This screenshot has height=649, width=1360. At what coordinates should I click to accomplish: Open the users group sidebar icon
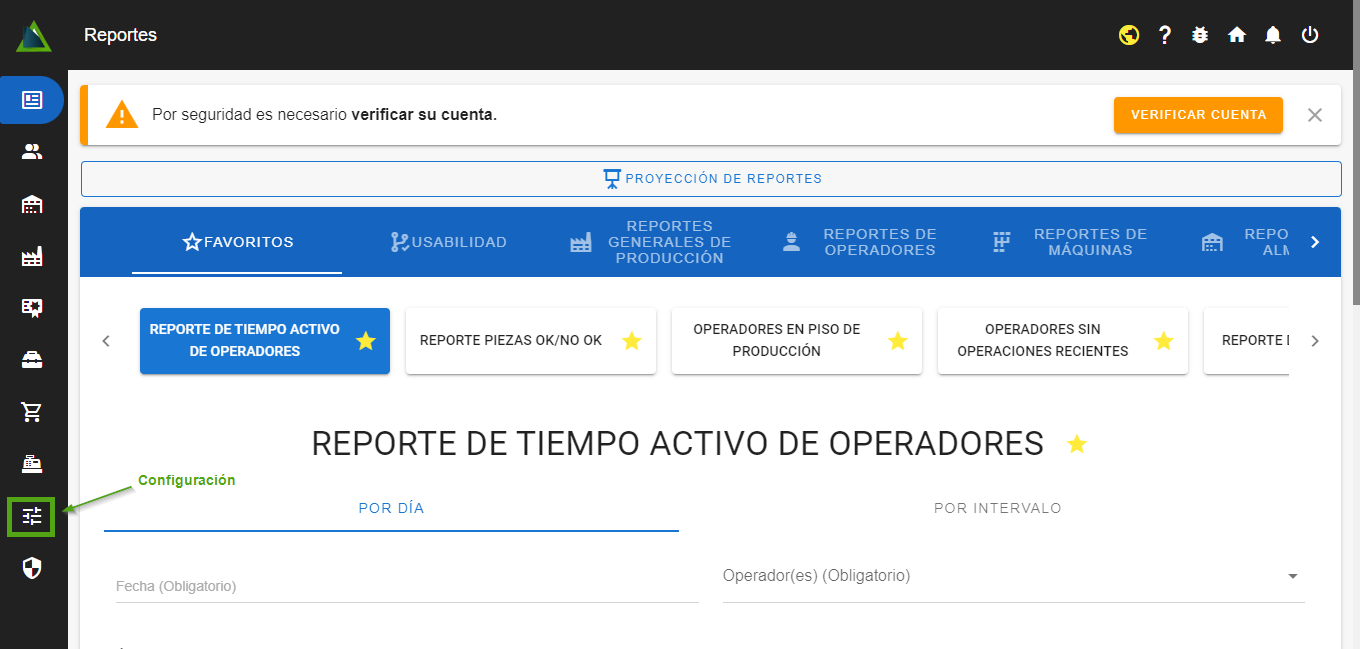click(x=32, y=152)
